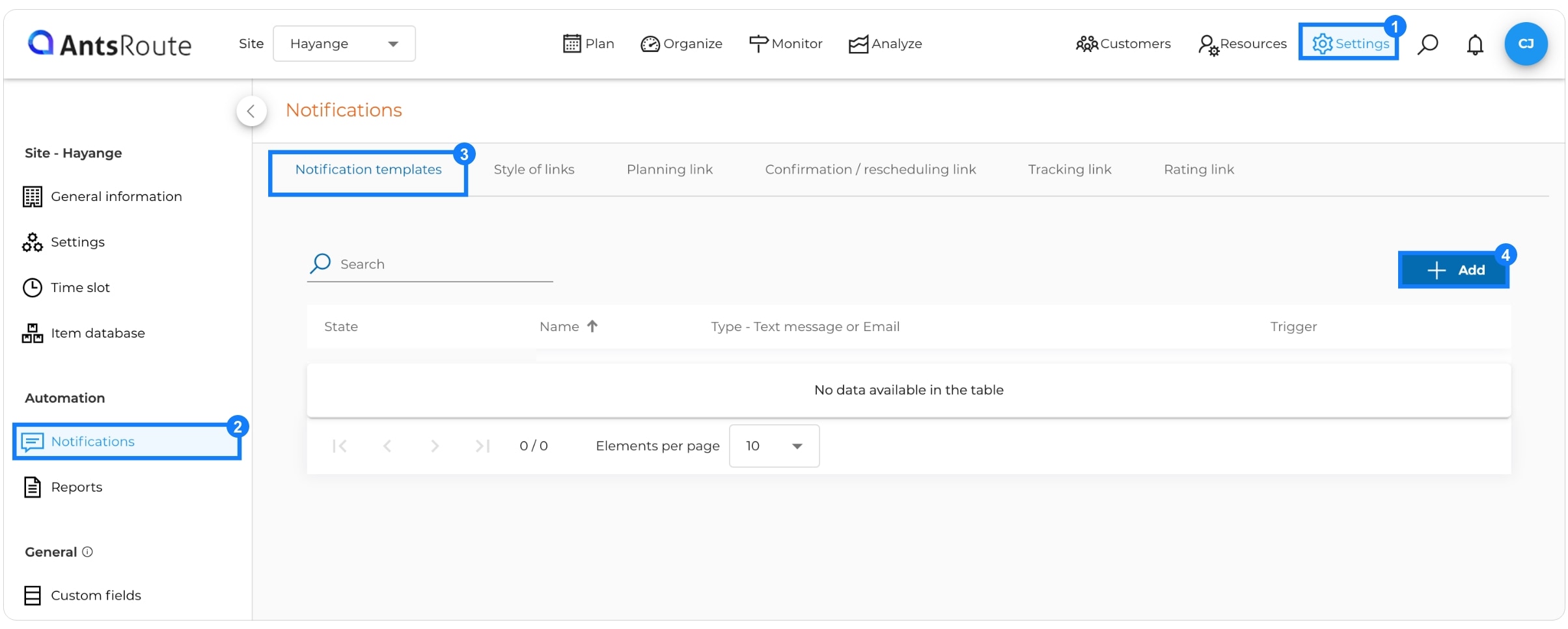
Task: Open the Resources page
Action: 1242,44
